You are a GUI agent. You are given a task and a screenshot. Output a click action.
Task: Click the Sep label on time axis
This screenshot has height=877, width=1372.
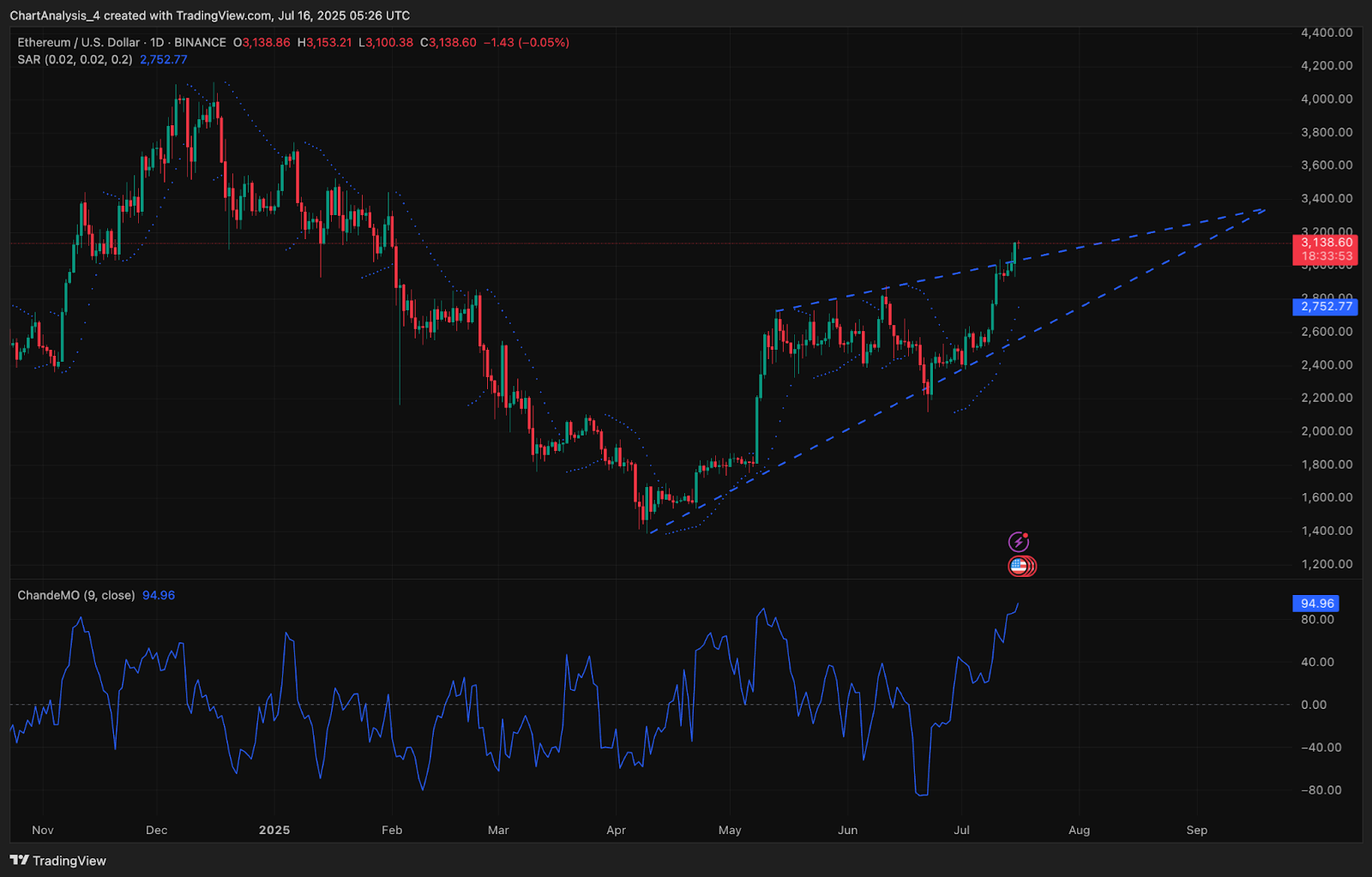[1196, 830]
